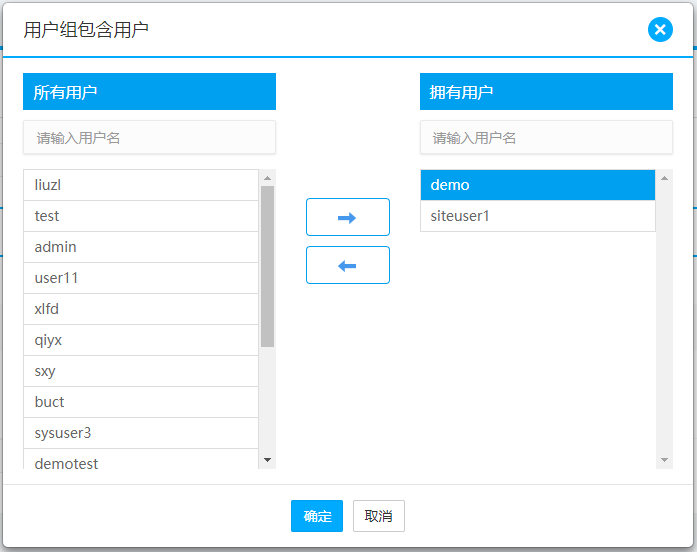Click the left arrow to remove user

pyautogui.click(x=347, y=265)
